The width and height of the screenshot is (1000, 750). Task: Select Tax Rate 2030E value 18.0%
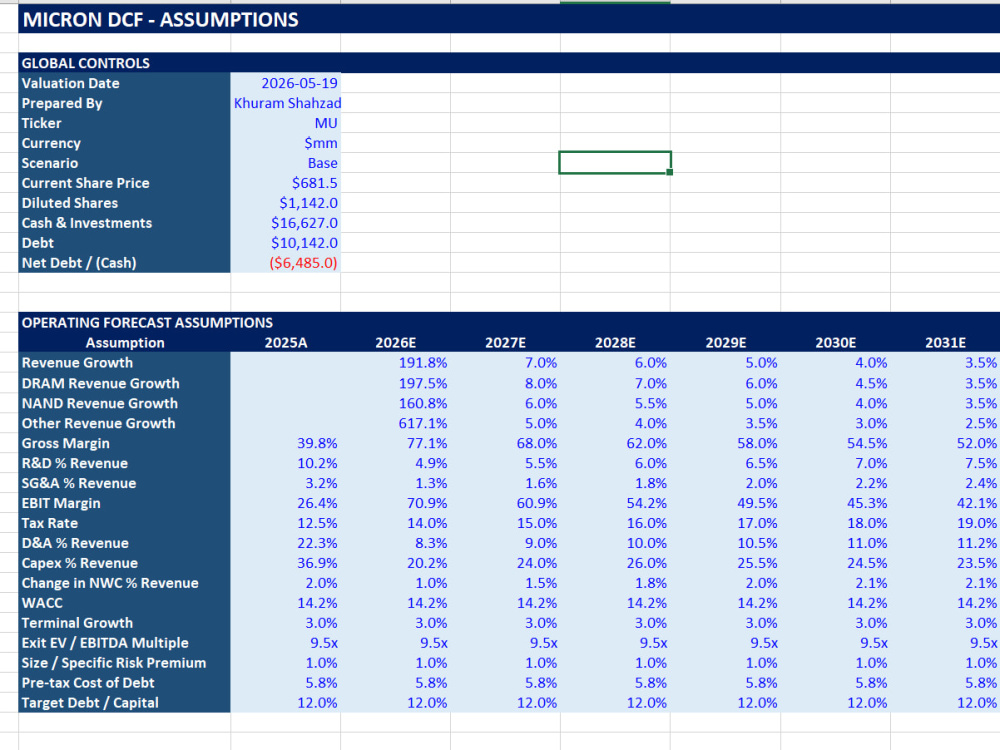(x=867, y=523)
